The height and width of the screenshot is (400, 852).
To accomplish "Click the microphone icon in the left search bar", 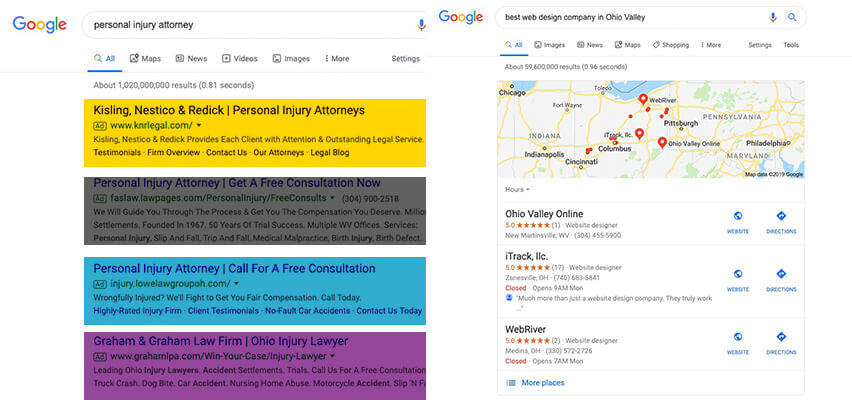I will (x=420, y=24).
